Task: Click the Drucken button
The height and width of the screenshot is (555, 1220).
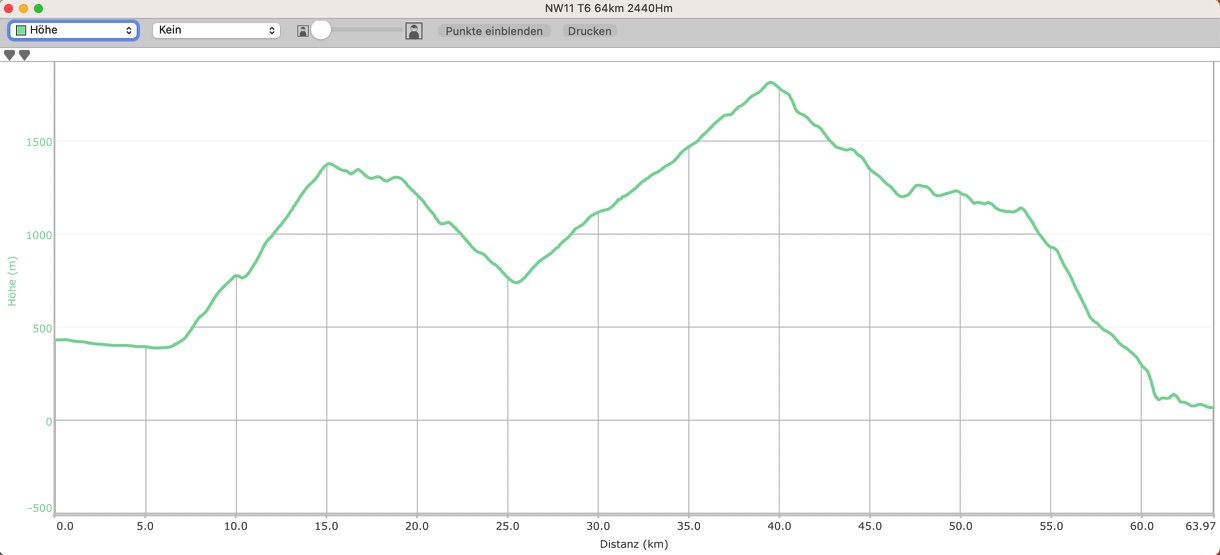Action: (589, 31)
